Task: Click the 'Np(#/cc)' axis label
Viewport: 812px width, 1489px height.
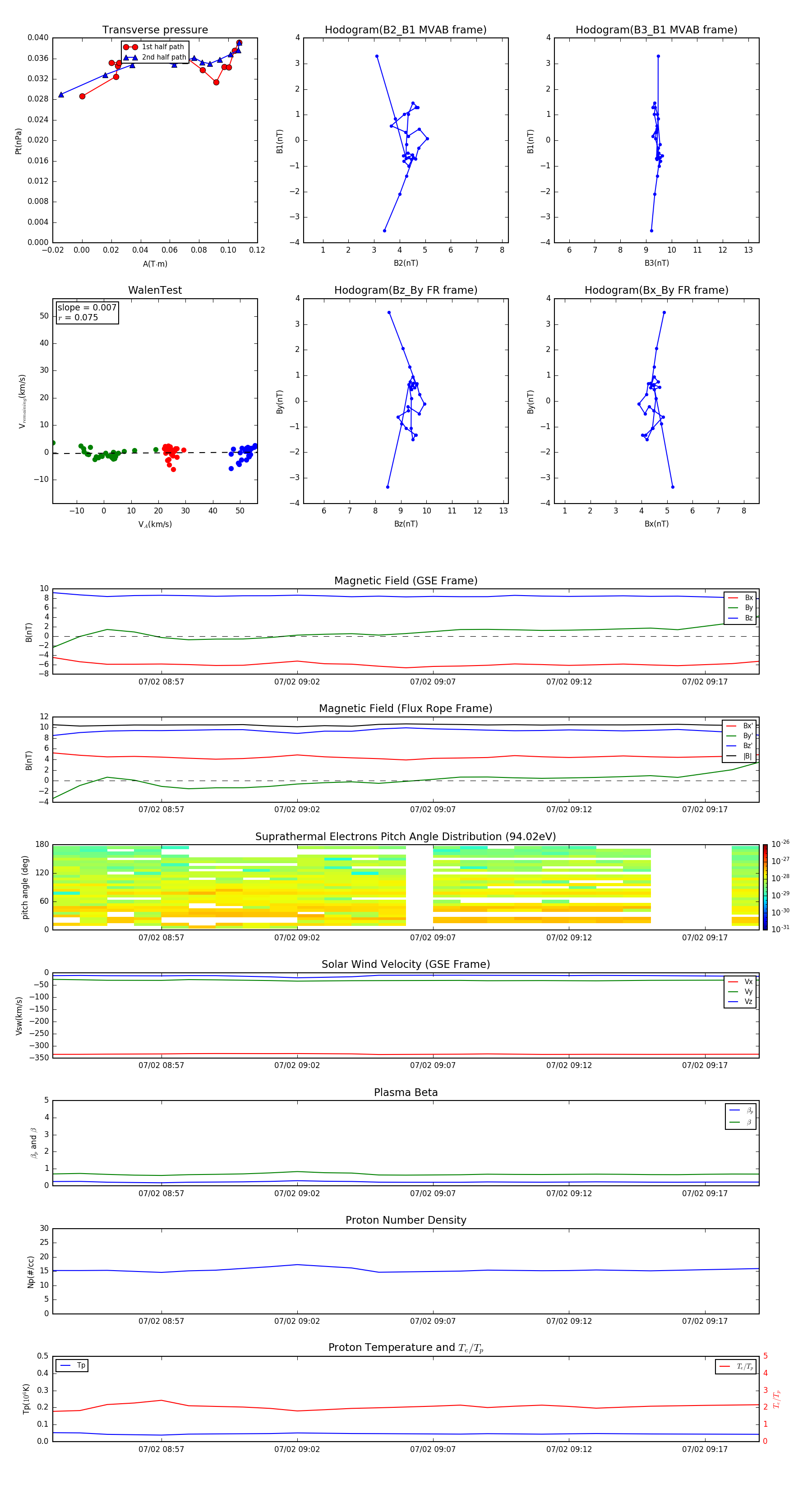Action: point(31,1272)
